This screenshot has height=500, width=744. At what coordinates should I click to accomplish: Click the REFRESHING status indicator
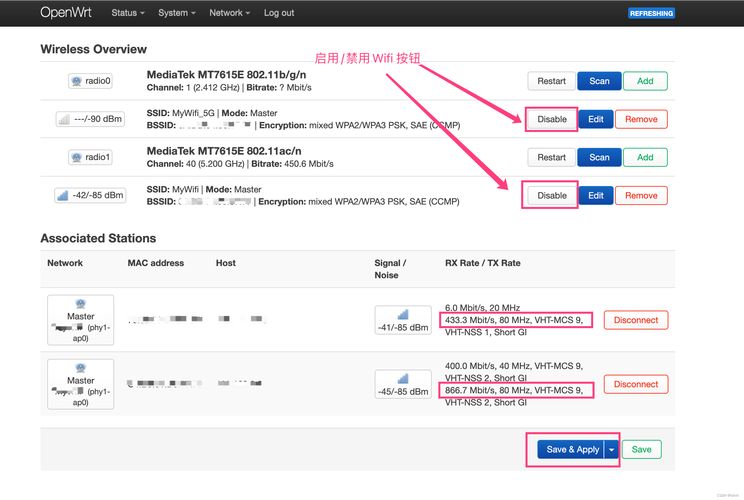651,13
